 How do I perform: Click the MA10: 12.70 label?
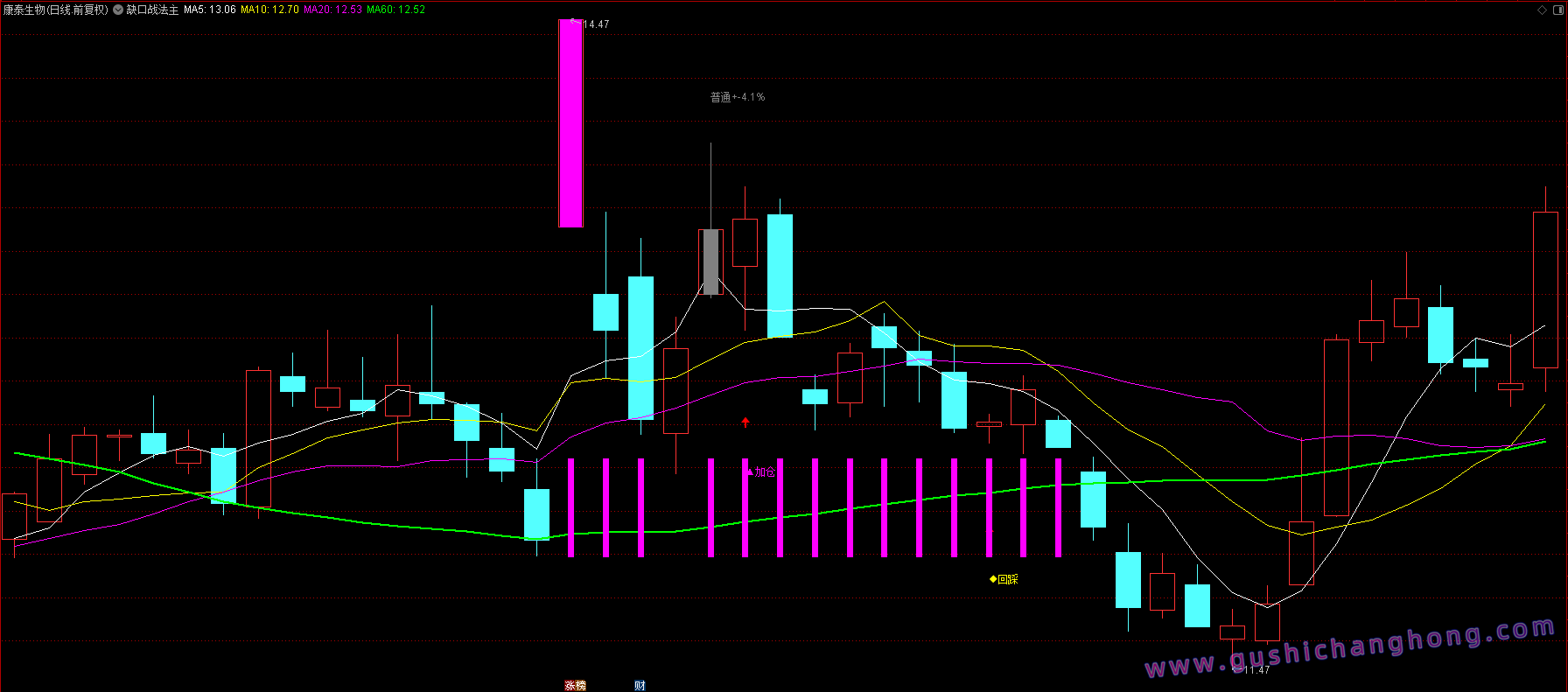click(x=269, y=10)
